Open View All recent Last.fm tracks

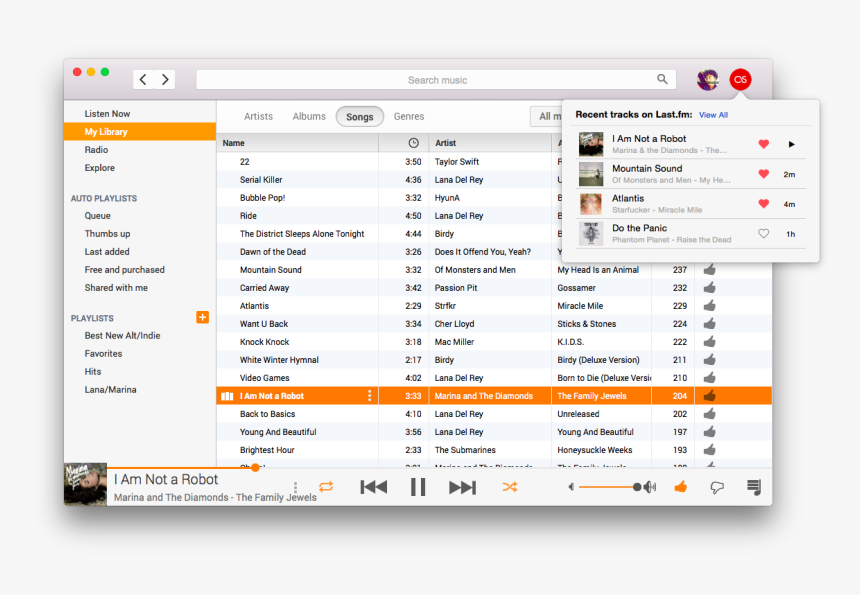713,115
